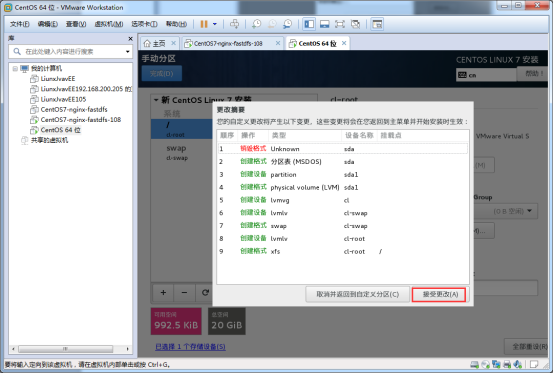Open the 编辑 menu
Screen dimensions: 553x373
click(48, 24)
